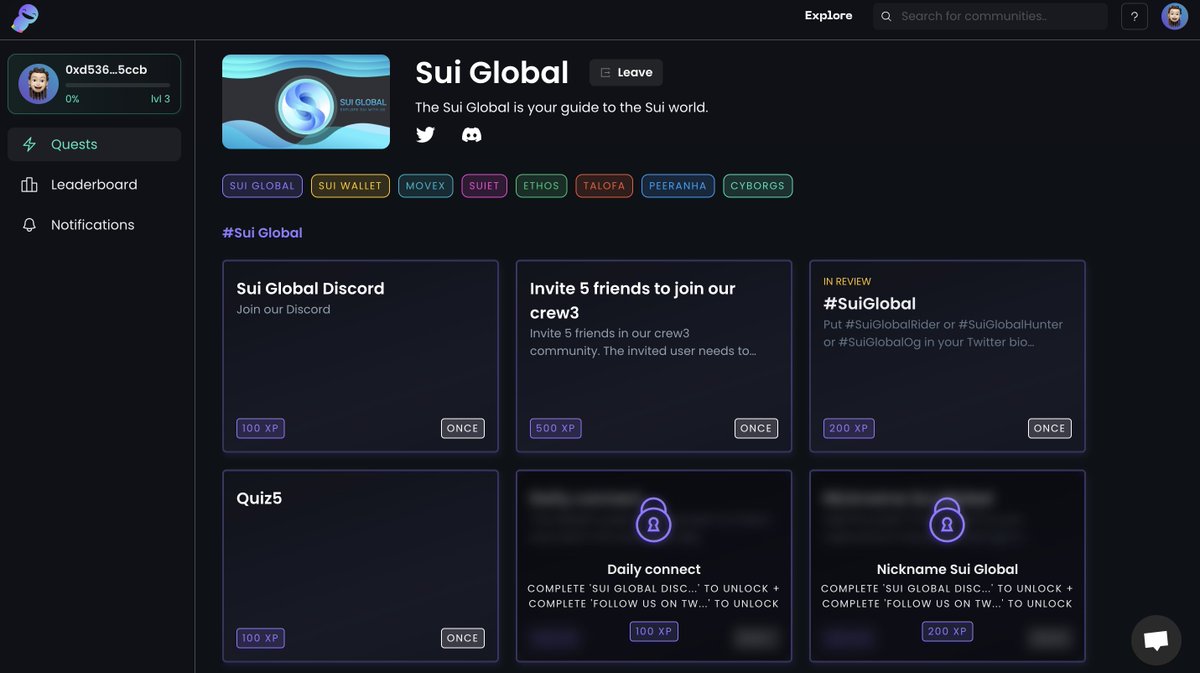Open the Quiz5 quest card
This screenshot has height=673, width=1200.
[x=360, y=566]
